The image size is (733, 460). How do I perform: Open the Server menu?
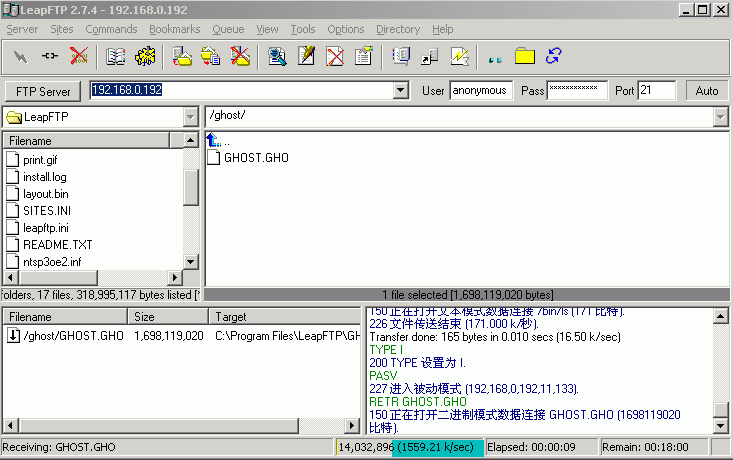(x=22, y=29)
